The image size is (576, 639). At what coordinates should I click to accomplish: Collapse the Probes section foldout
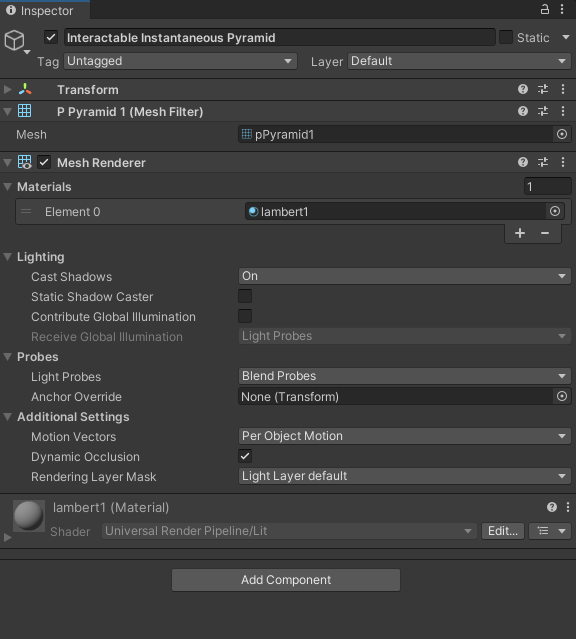pos(7,357)
